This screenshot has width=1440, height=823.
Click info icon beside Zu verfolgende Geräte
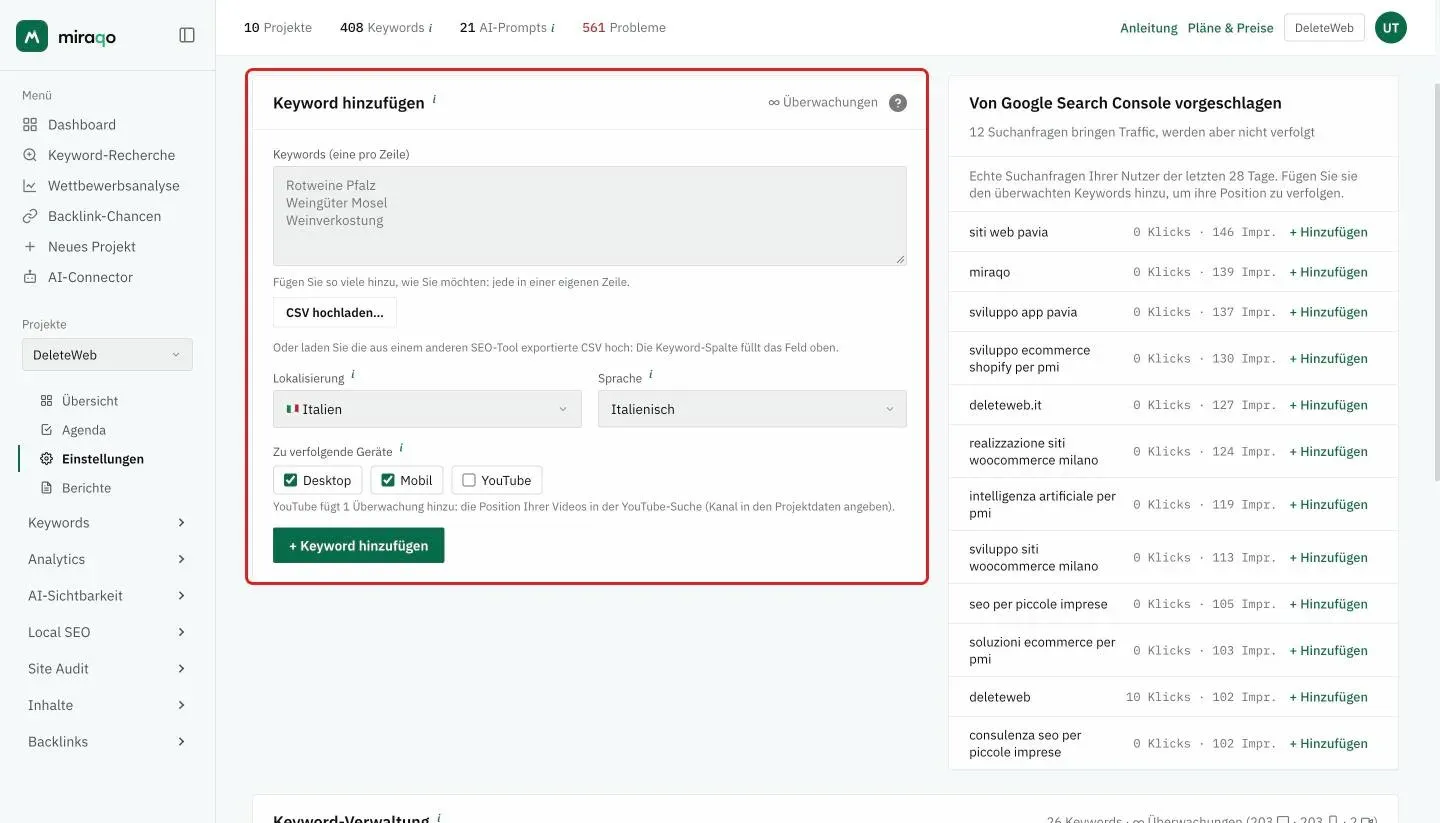click(401, 449)
